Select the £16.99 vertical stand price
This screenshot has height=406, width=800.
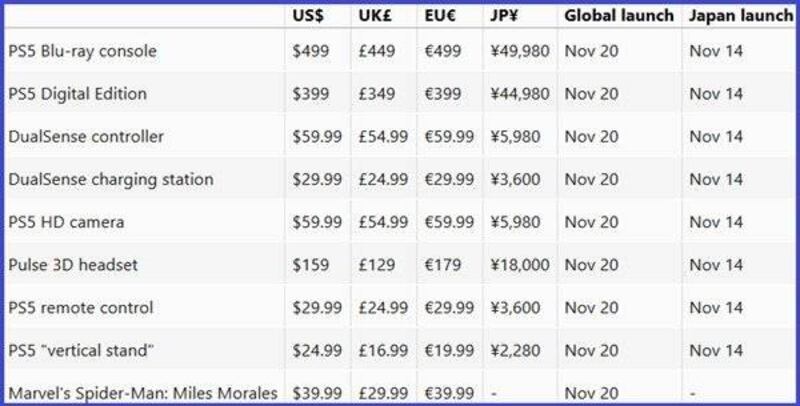pyautogui.click(x=383, y=351)
